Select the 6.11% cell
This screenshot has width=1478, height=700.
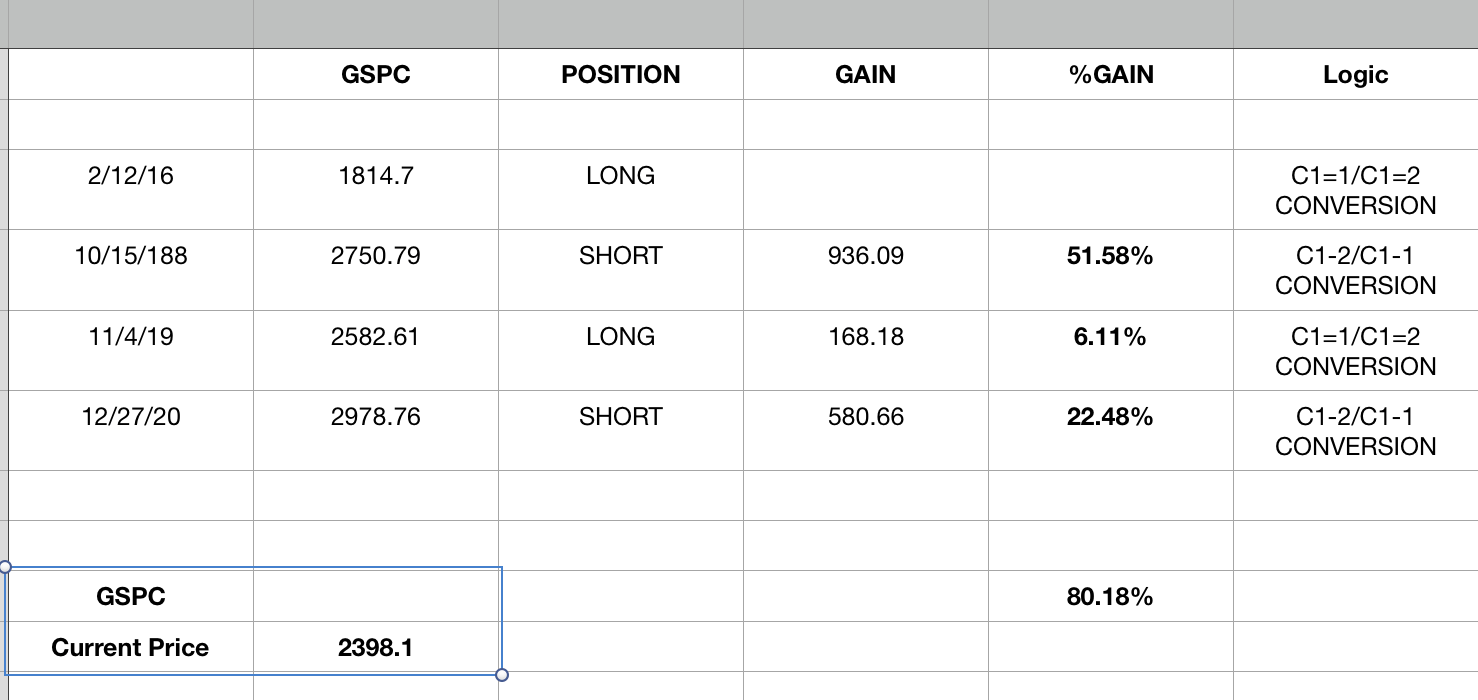(1110, 337)
